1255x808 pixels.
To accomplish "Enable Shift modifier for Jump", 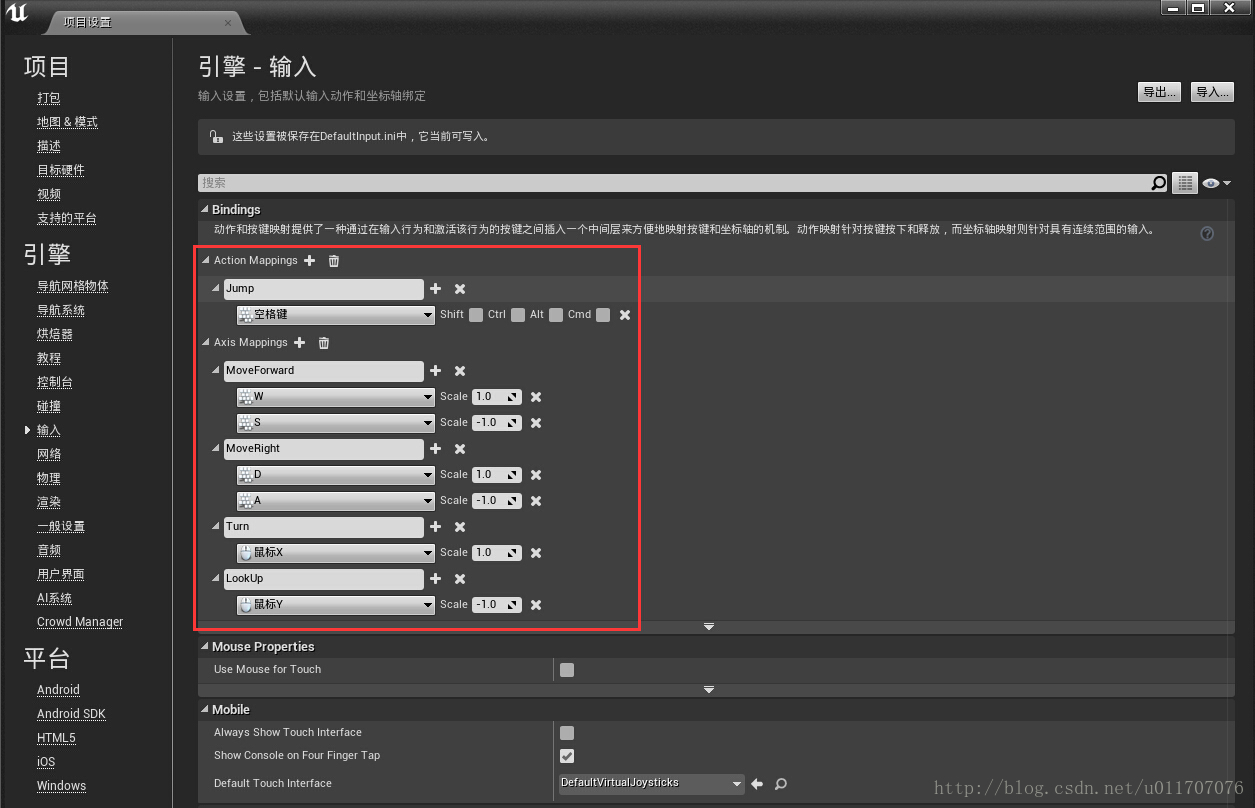I will click(476, 315).
